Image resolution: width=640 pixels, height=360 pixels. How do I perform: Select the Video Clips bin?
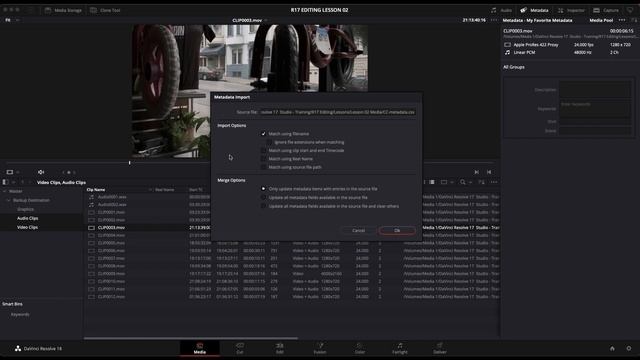pyautogui.click(x=27, y=227)
